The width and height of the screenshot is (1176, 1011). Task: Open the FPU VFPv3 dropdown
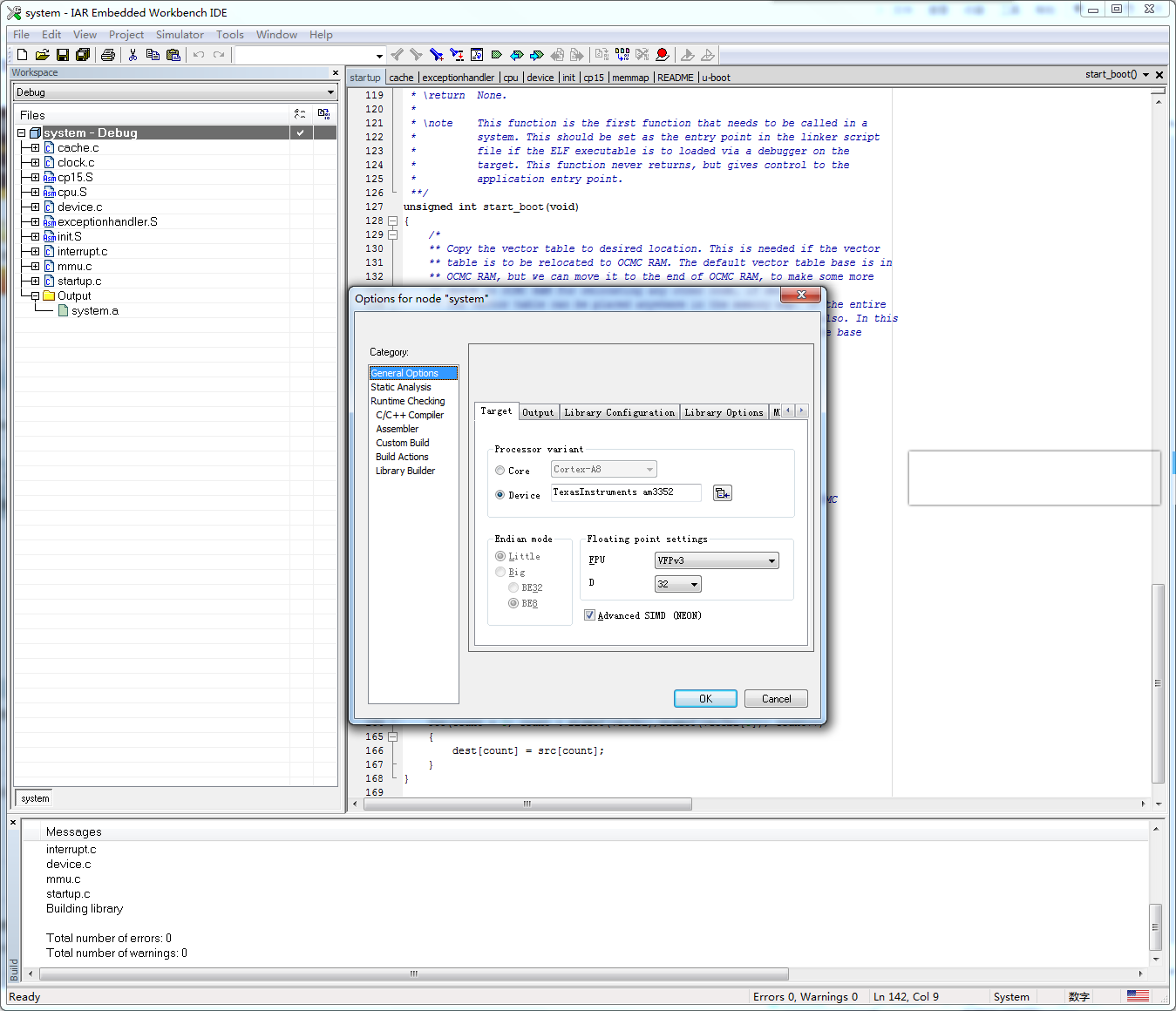[717, 560]
